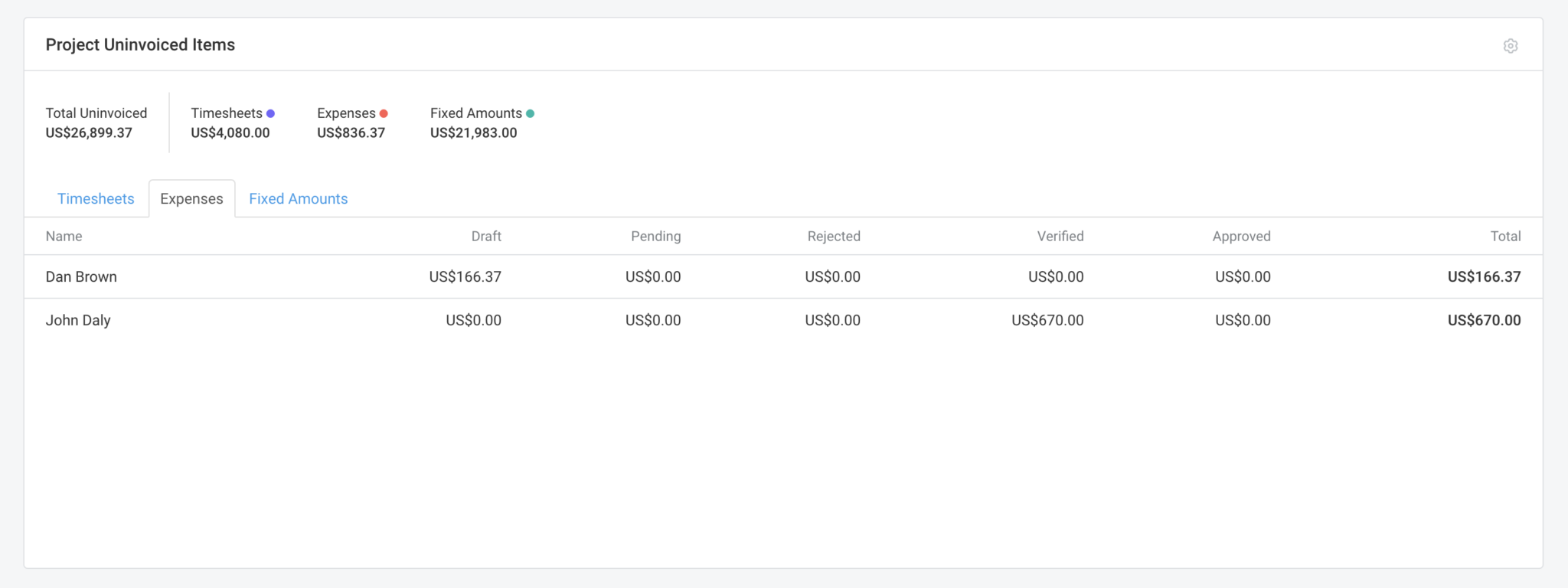This screenshot has height=588, width=1568.
Task: Sort by the Name column header
Action: coord(64,236)
